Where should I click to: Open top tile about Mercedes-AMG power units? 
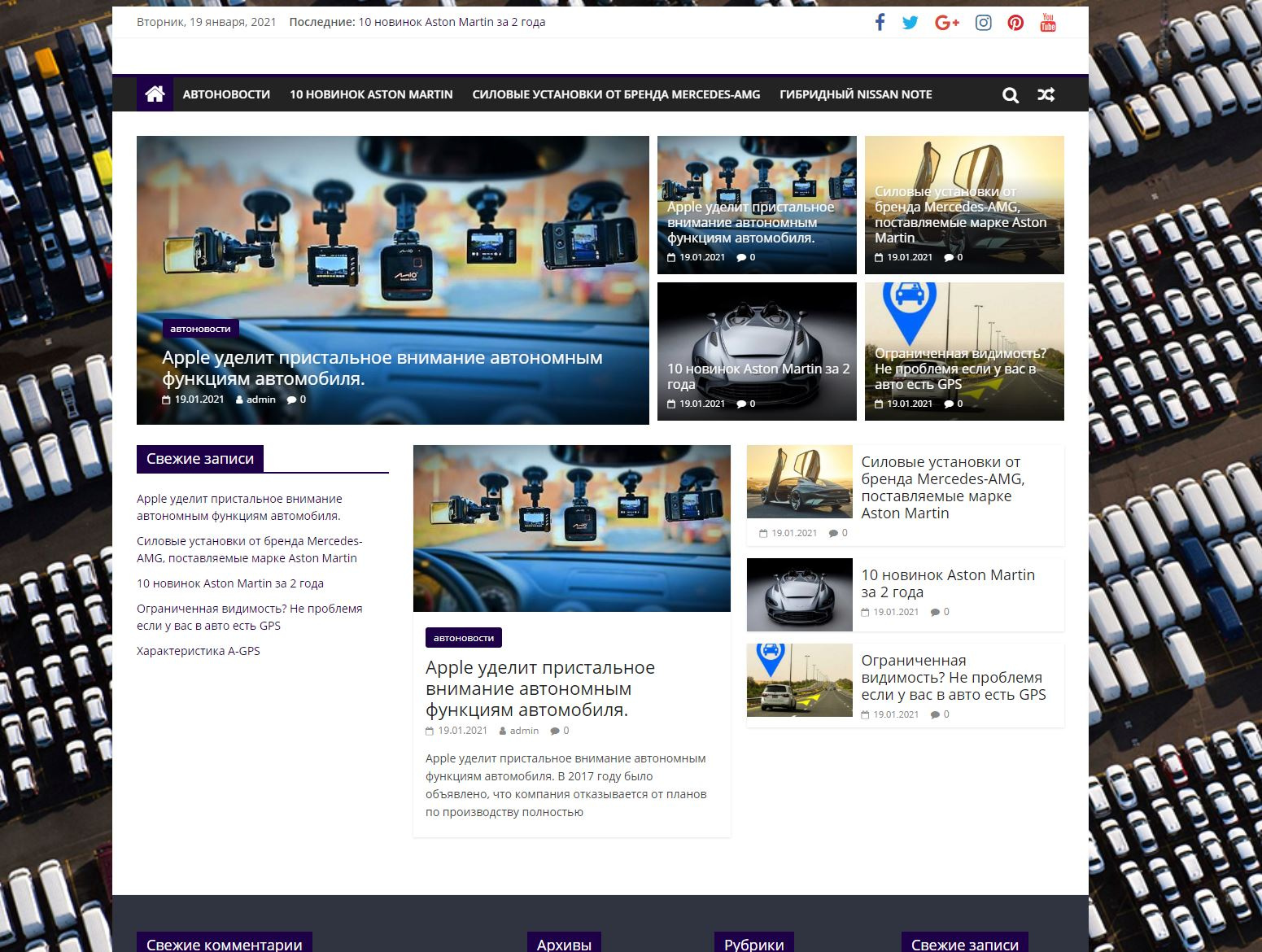pyautogui.click(x=964, y=205)
